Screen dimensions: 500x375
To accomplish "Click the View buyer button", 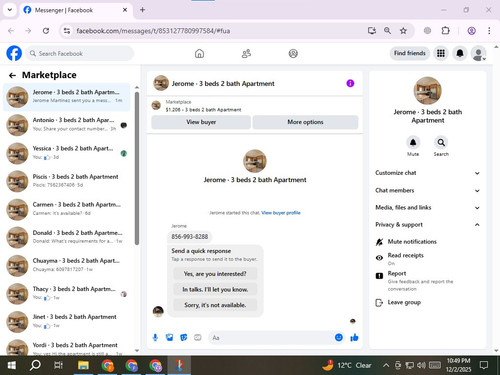I will pos(201,122).
